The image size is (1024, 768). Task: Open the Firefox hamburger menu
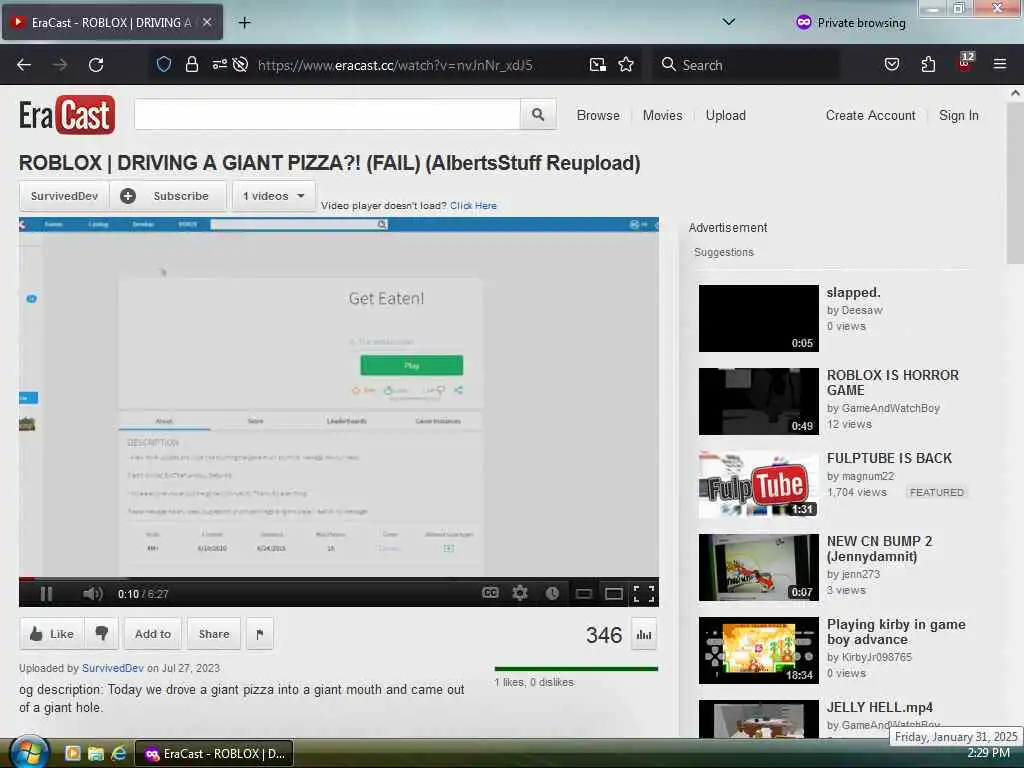coord(1000,64)
